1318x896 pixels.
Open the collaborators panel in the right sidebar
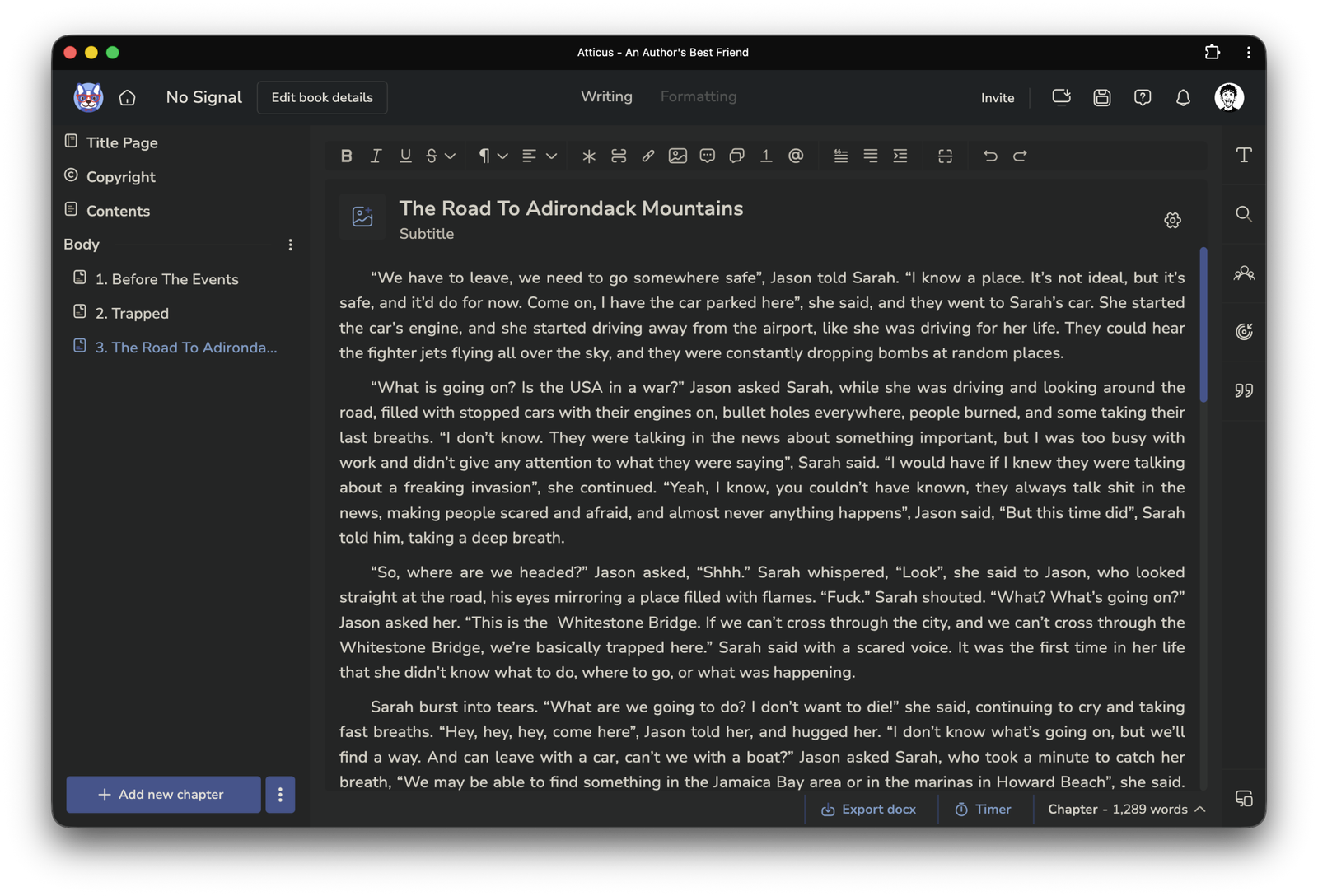pos(1244,273)
